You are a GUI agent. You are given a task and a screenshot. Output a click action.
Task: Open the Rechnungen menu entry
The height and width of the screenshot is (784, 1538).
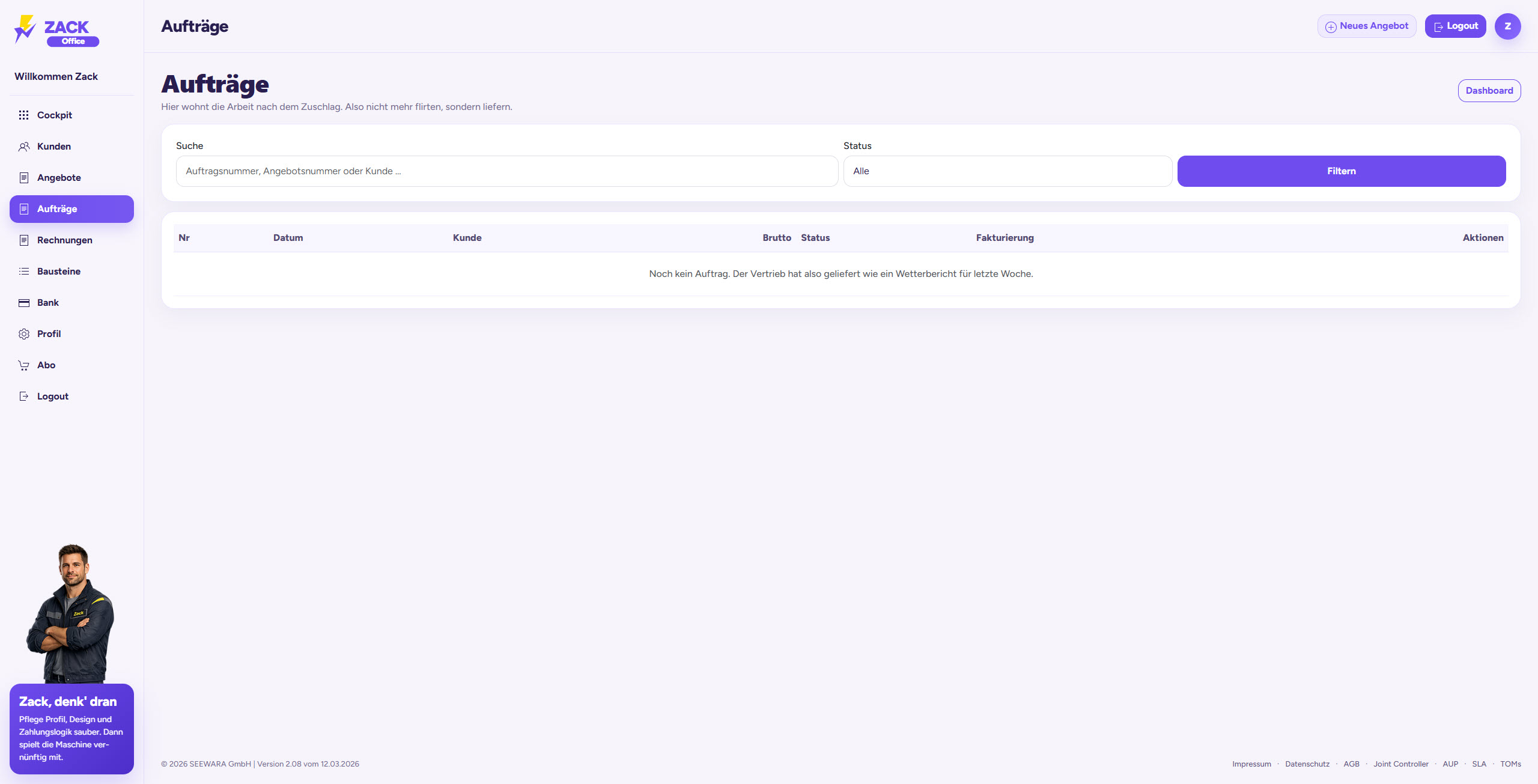(x=65, y=240)
